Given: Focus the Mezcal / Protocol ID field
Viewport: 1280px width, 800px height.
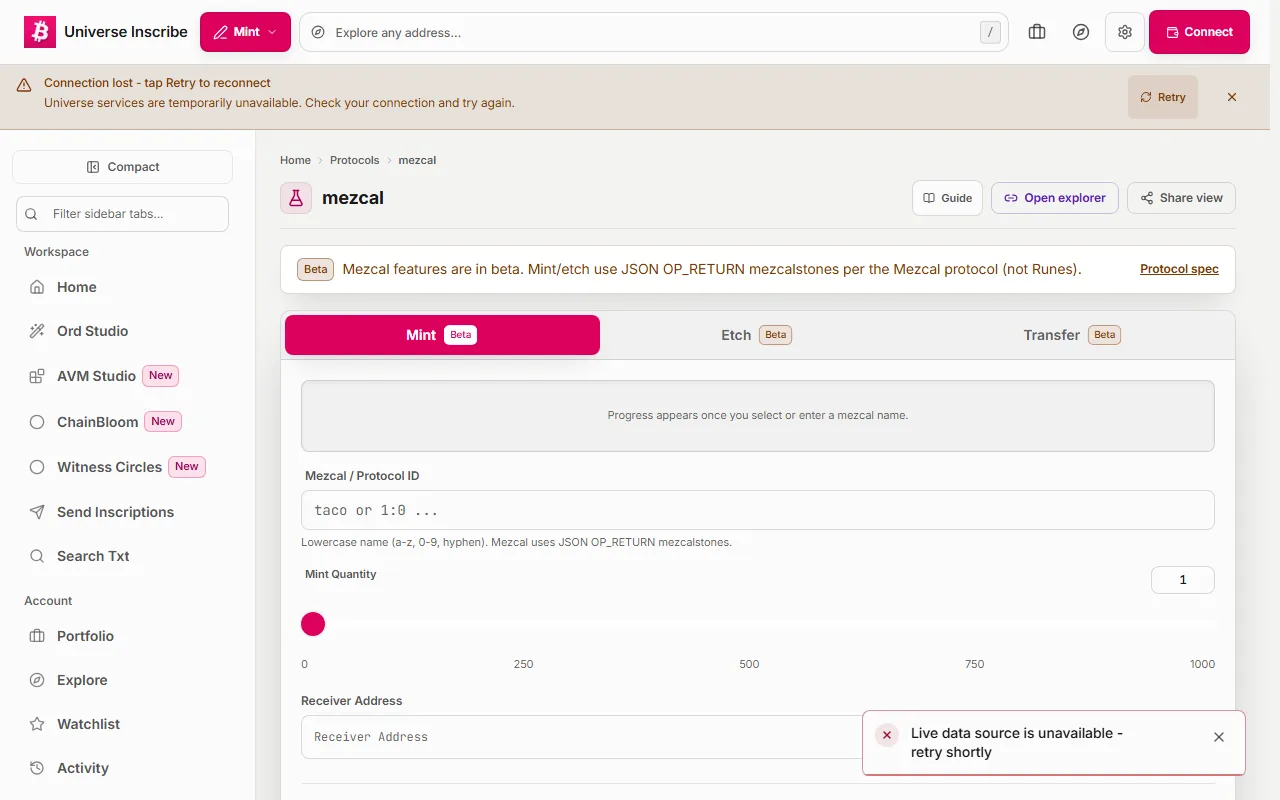Looking at the screenshot, I should click(758, 510).
